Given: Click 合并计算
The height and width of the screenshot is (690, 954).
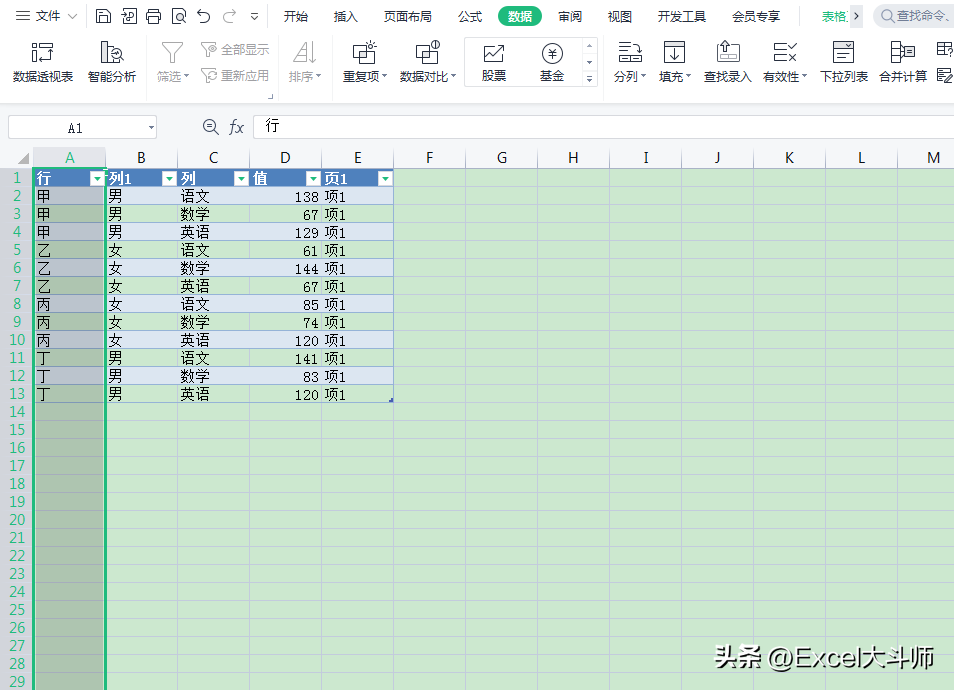Looking at the screenshot, I should point(903,61).
